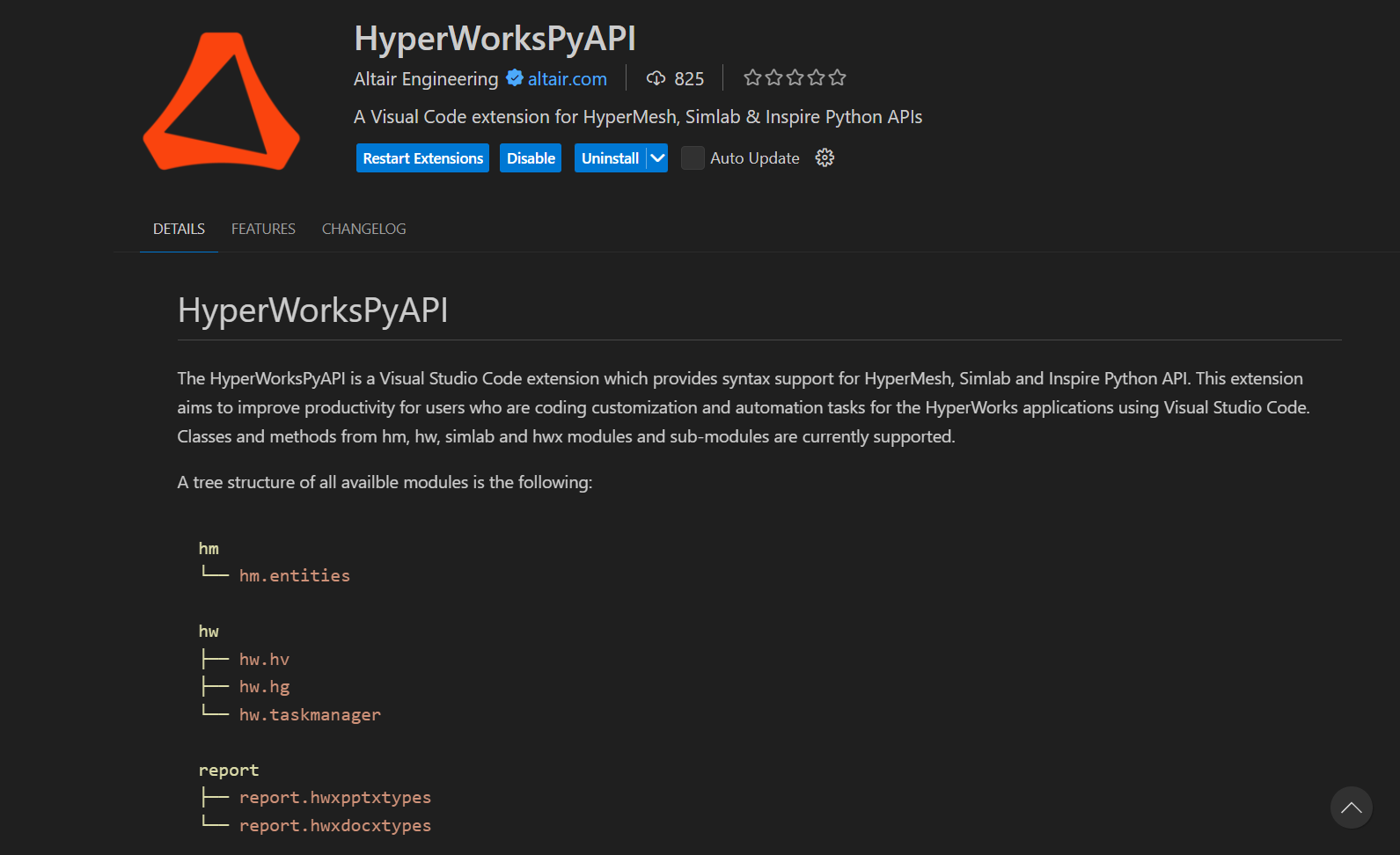Switch to the DETAILS tab

coord(179,229)
